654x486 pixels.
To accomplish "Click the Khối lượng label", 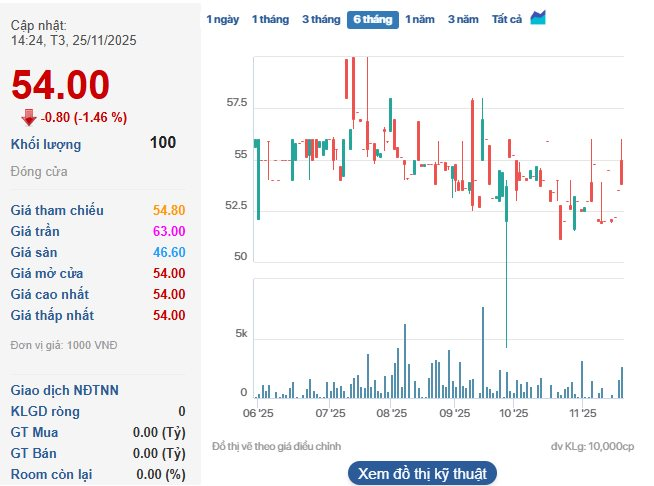I will (x=46, y=144).
